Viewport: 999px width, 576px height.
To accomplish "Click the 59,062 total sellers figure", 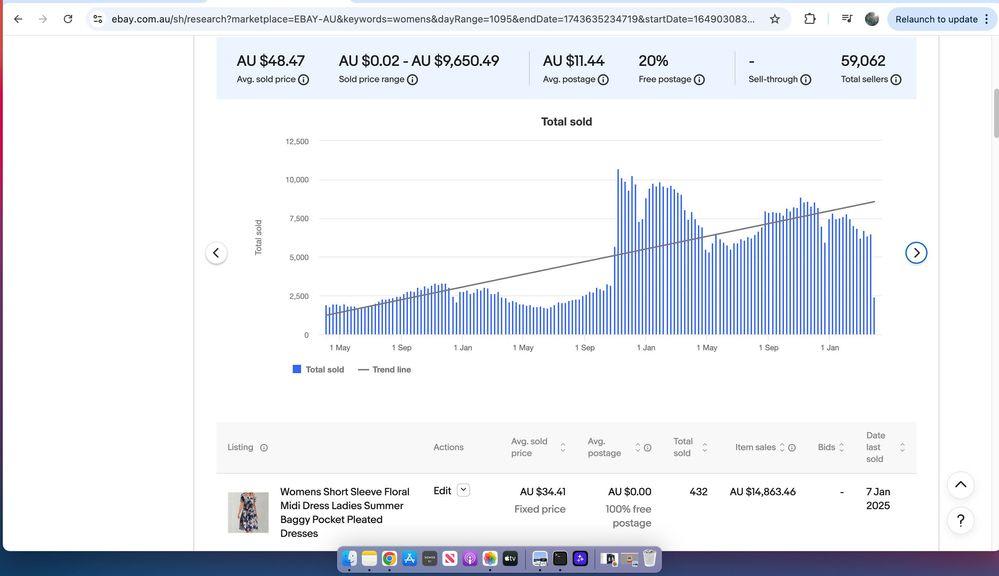I will pyautogui.click(x=863, y=61).
